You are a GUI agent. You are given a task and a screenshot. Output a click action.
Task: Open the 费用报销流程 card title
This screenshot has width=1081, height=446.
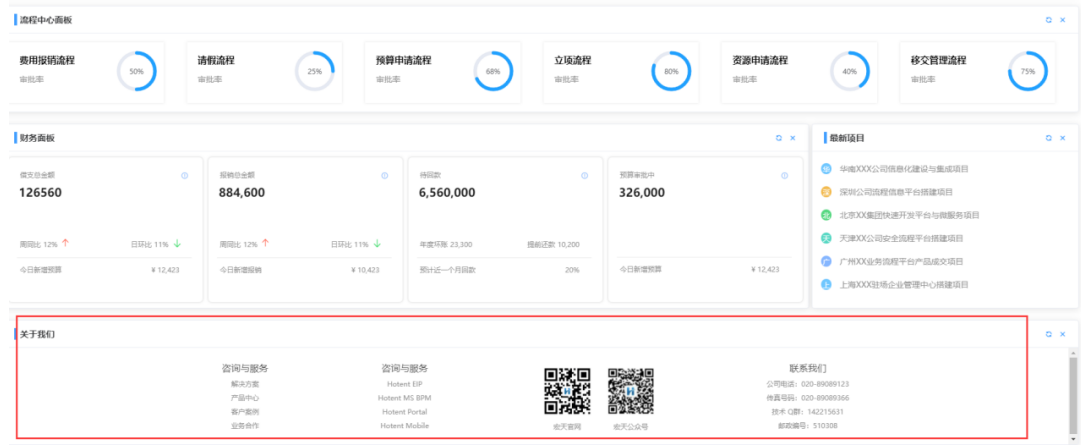47,61
